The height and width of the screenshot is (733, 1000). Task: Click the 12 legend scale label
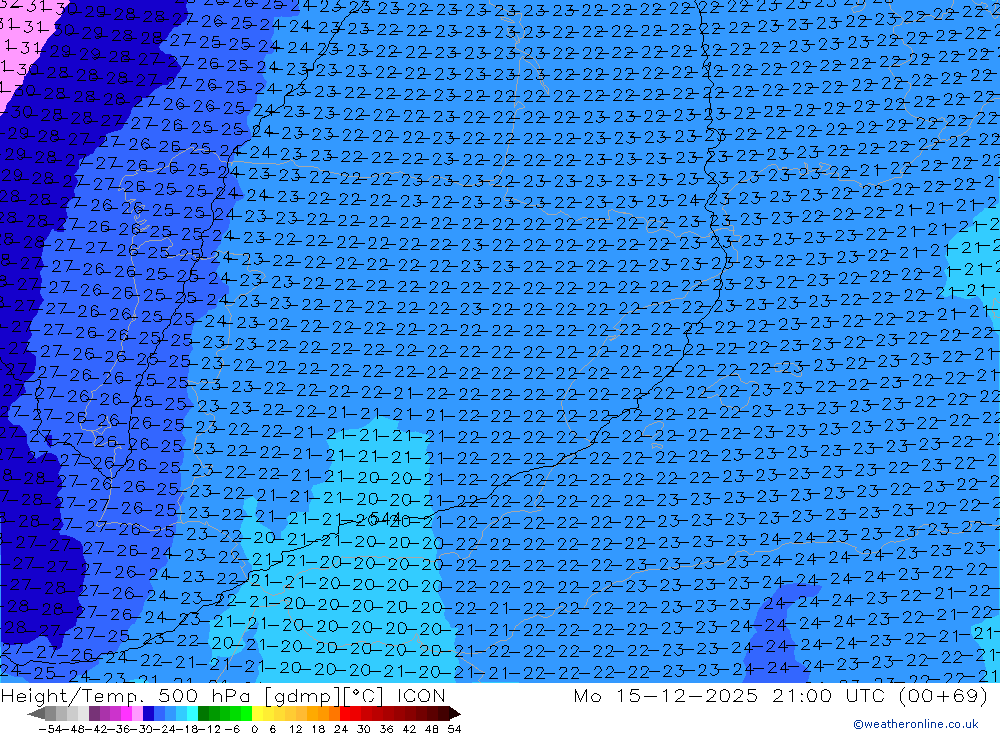296,729
